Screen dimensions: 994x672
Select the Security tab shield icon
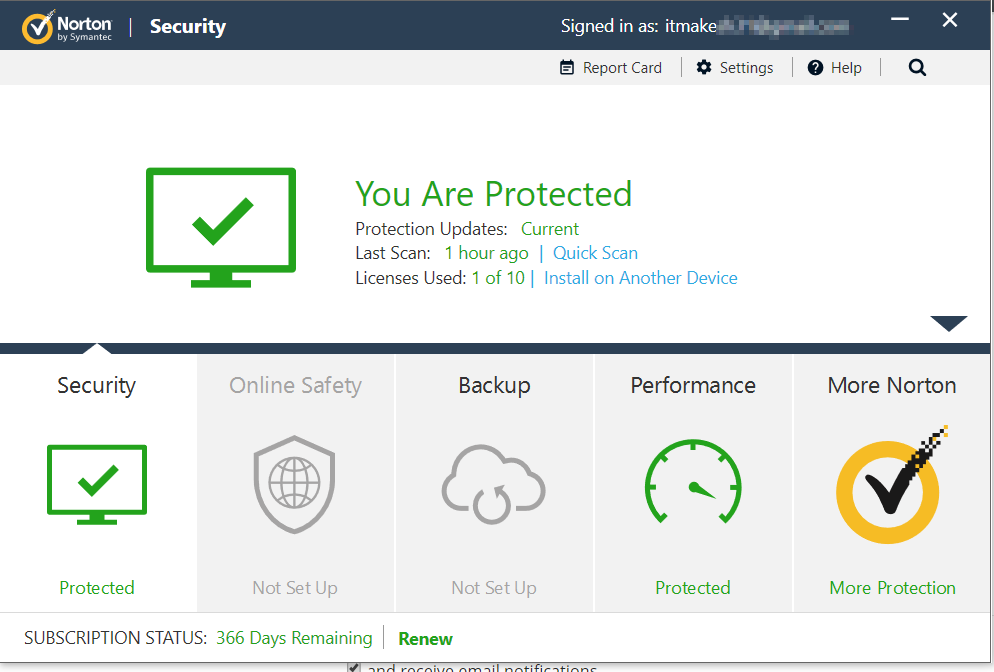click(97, 484)
